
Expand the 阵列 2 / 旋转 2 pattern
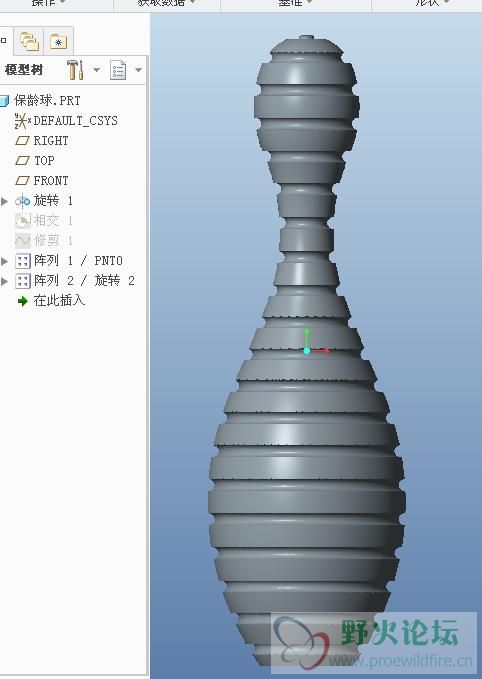[x=4, y=281]
